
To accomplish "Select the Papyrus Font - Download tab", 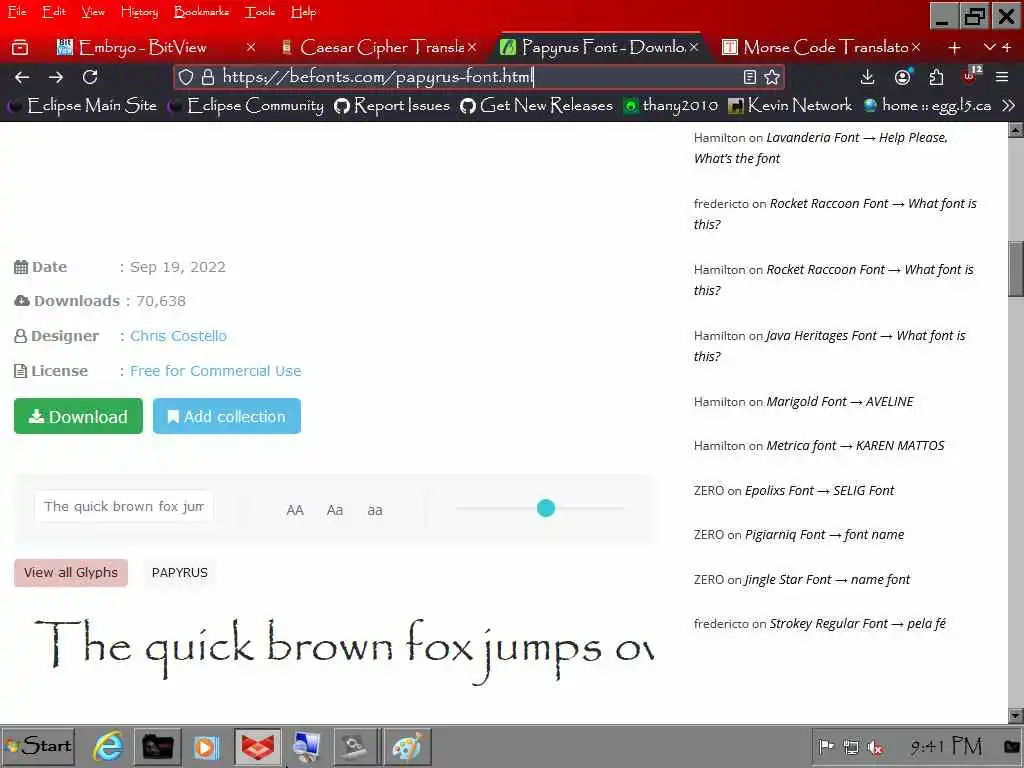I will pyautogui.click(x=601, y=47).
